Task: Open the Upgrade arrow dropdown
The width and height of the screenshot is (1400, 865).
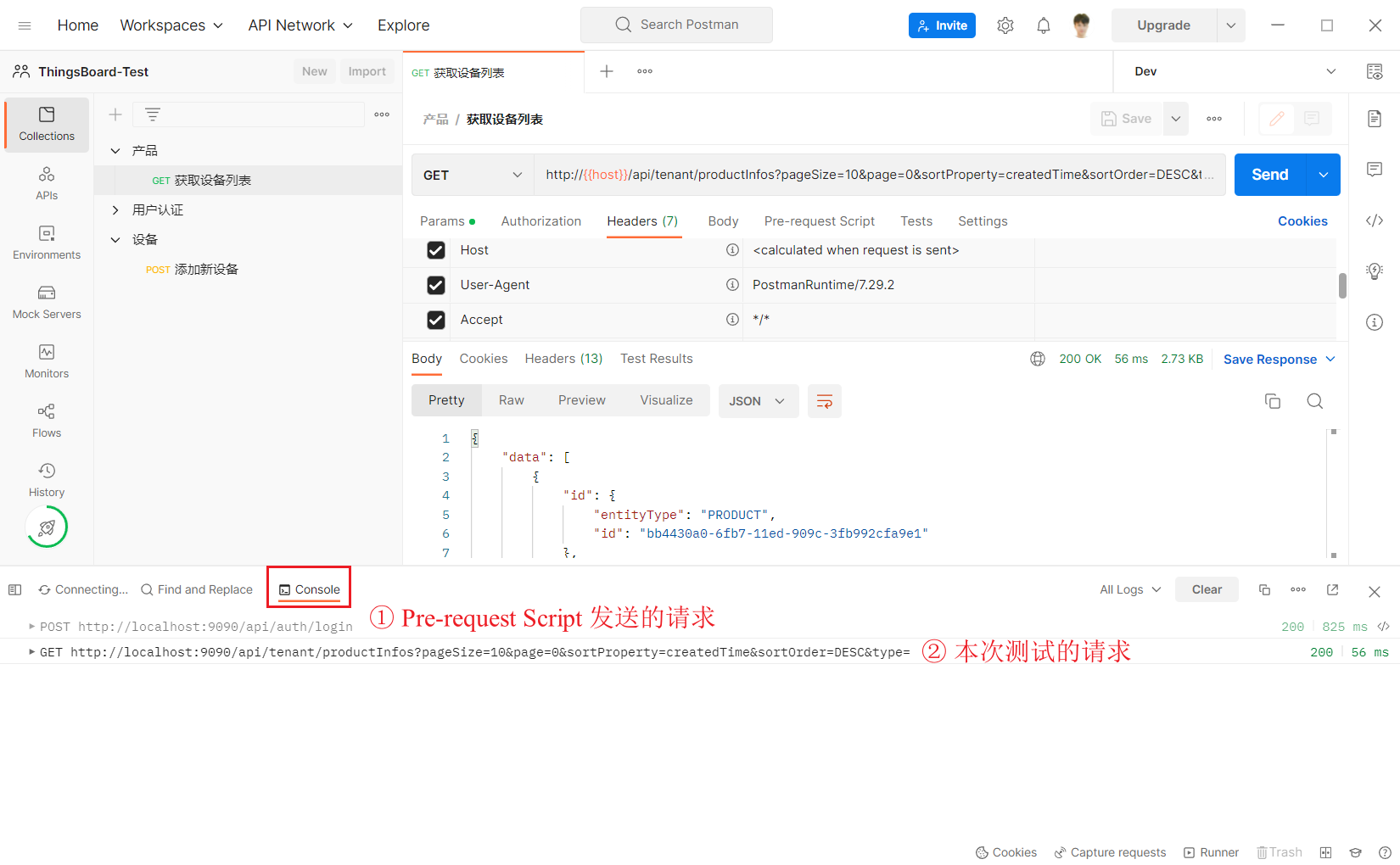Action: [x=1231, y=25]
